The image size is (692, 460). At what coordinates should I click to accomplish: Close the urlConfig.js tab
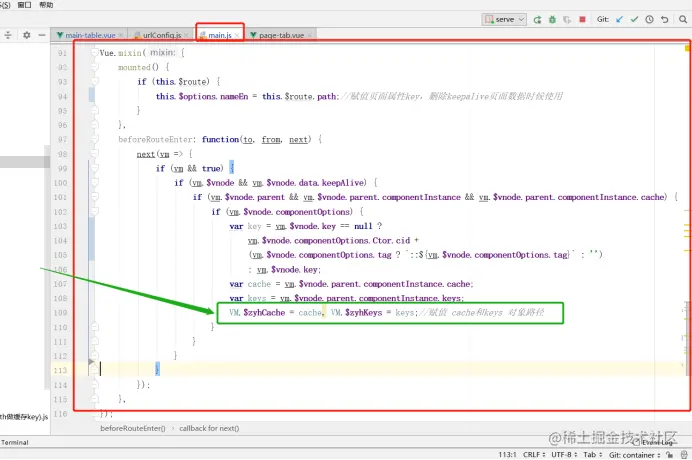tap(186, 35)
